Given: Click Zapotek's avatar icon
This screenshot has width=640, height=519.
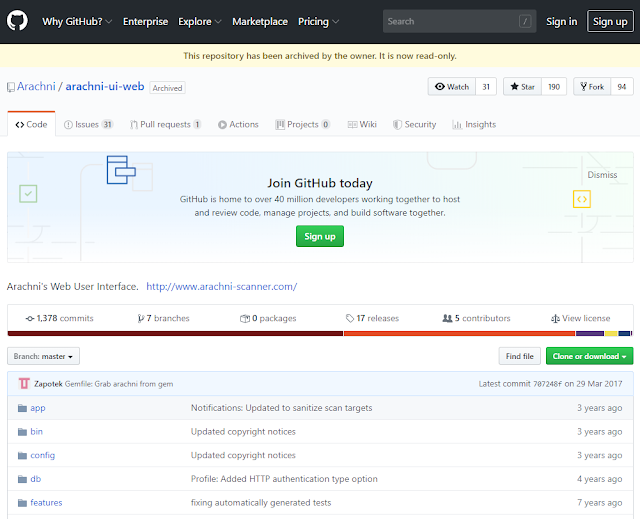Looking at the screenshot, I should [x=24, y=384].
